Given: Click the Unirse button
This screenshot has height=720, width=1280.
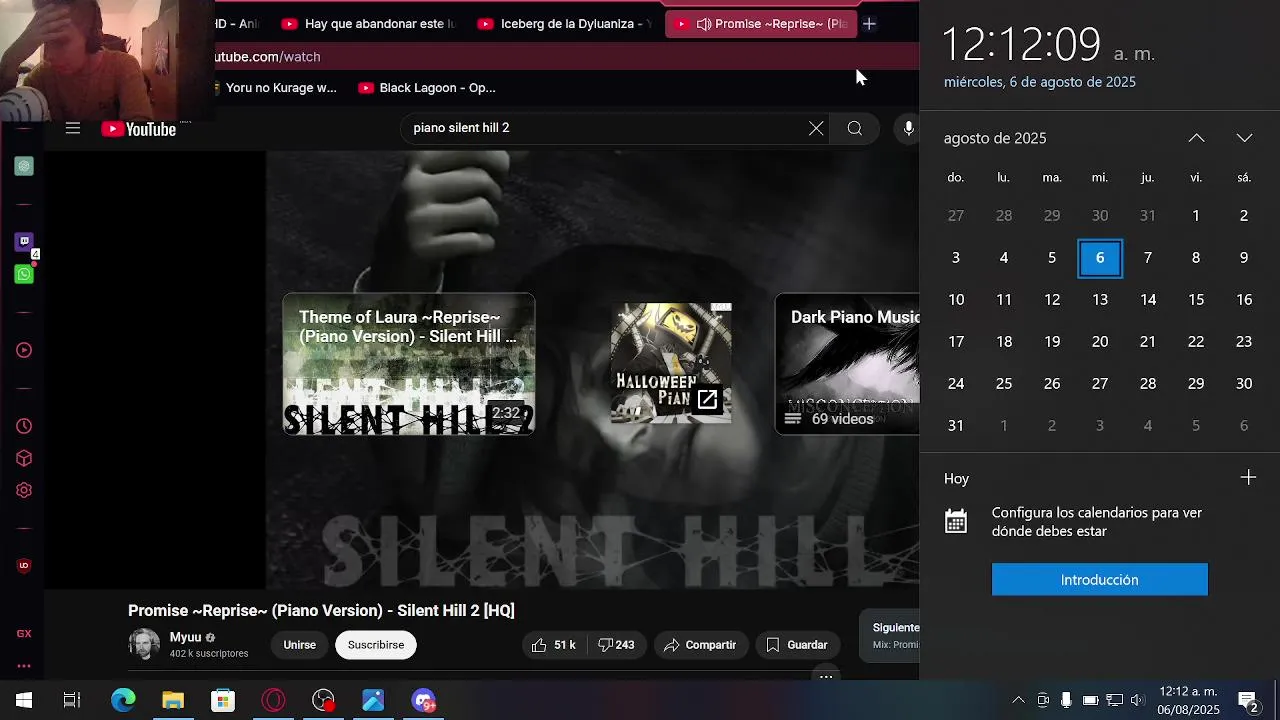Looking at the screenshot, I should [x=299, y=645].
